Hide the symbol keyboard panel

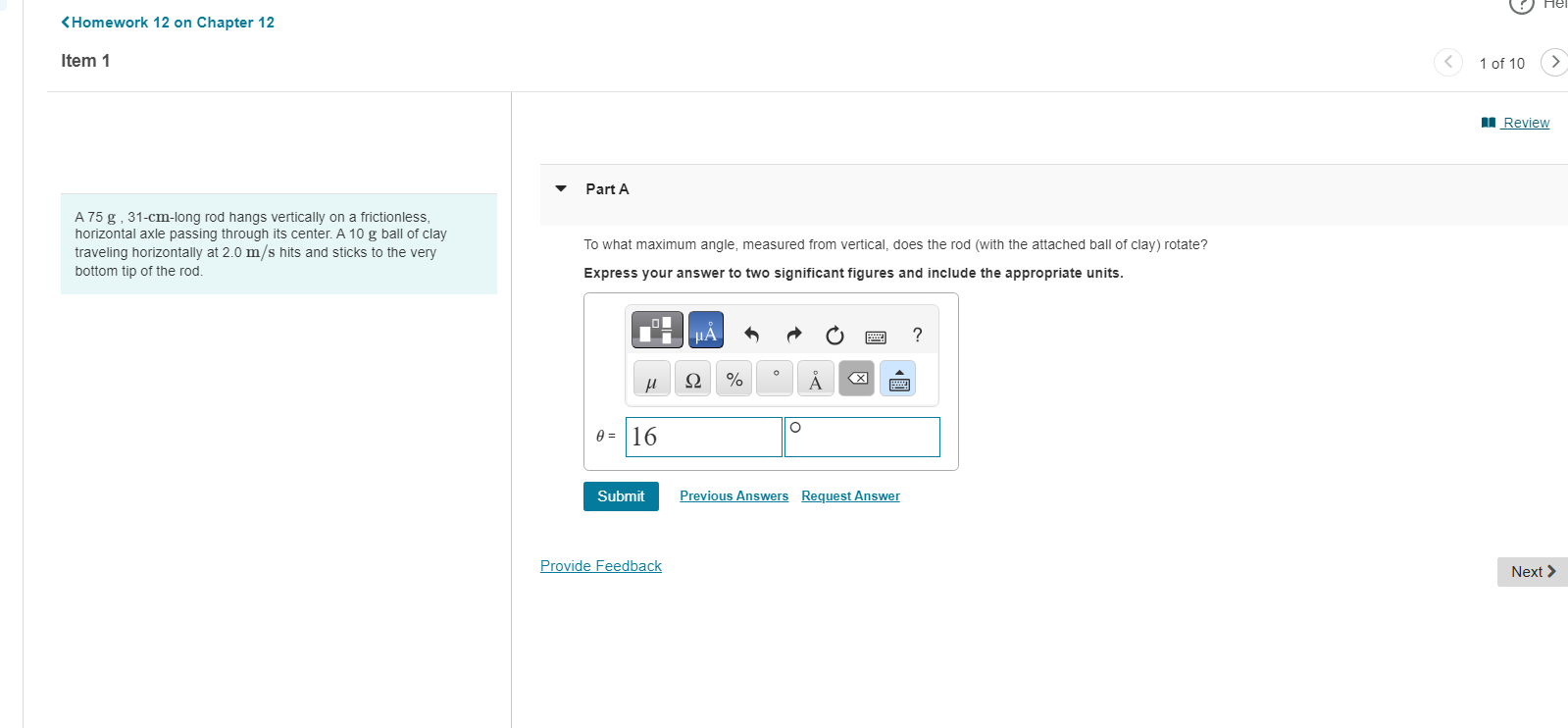[x=898, y=379]
